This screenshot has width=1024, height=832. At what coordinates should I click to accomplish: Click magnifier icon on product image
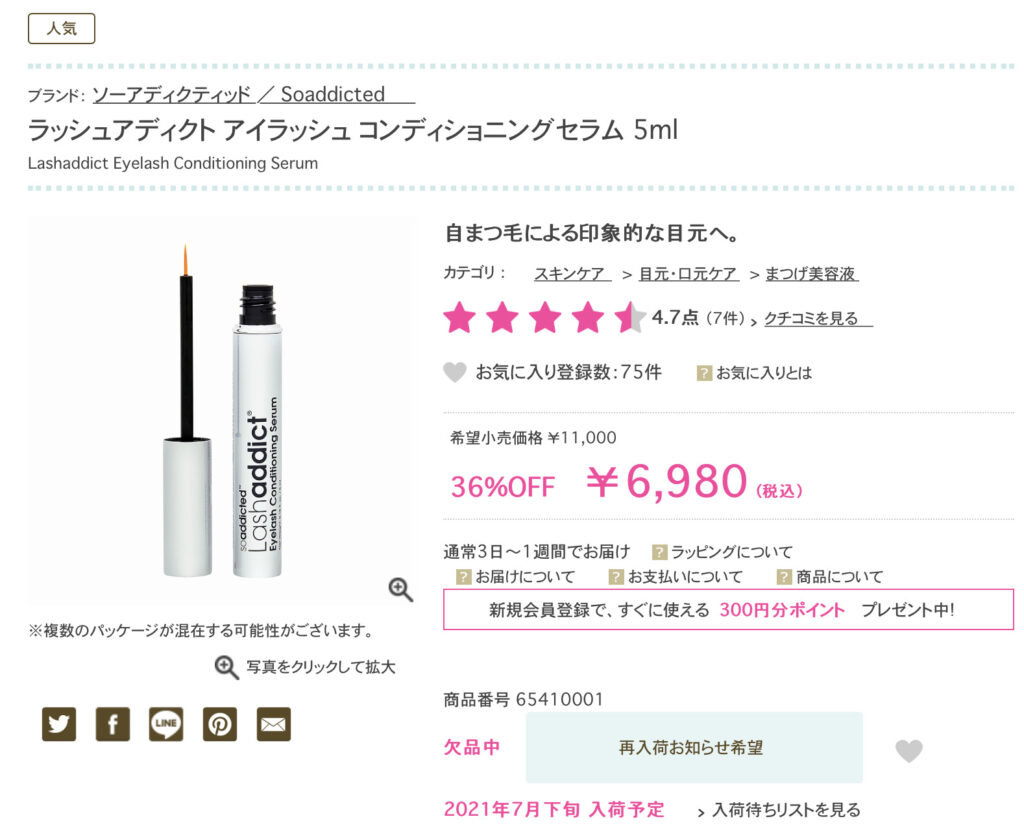400,590
